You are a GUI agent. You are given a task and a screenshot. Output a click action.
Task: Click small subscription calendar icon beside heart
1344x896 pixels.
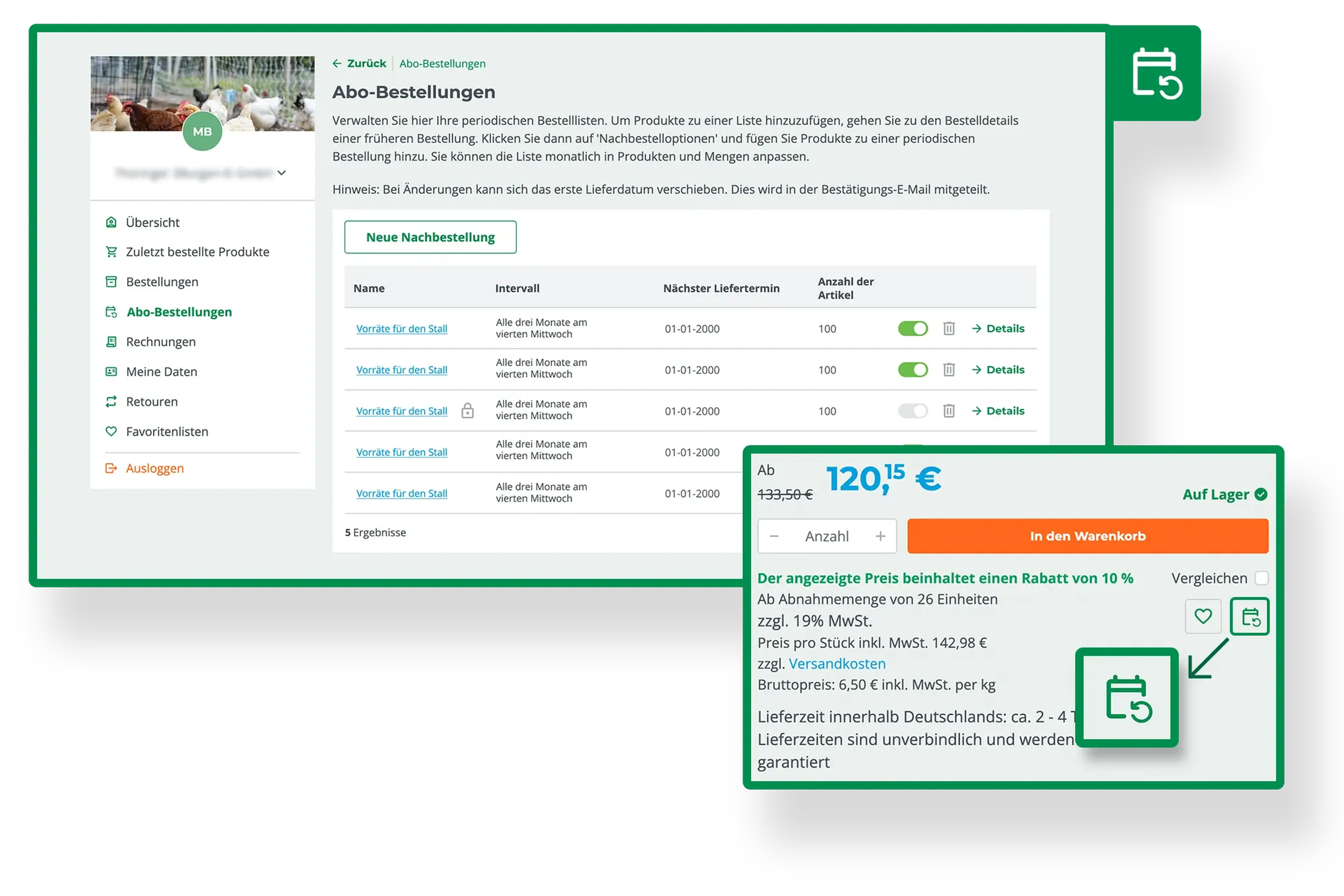pos(1250,617)
